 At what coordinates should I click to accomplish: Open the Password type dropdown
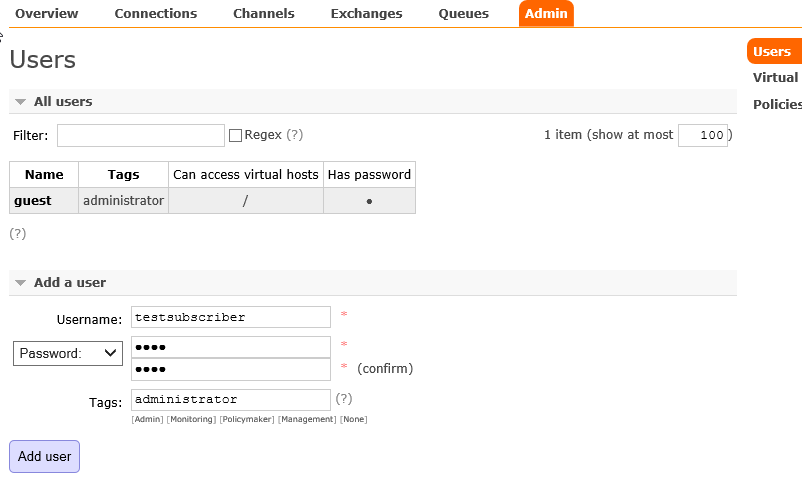[x=68, y=354]
